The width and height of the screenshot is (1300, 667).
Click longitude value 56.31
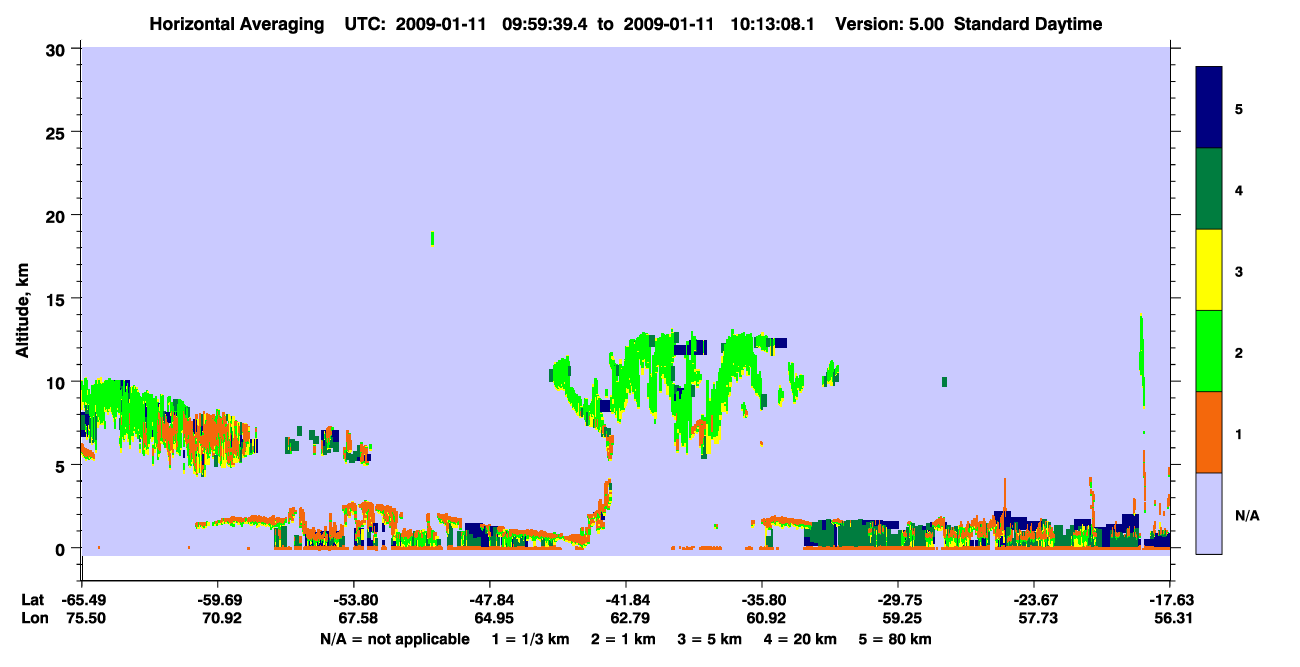[x=1172, y=618]
